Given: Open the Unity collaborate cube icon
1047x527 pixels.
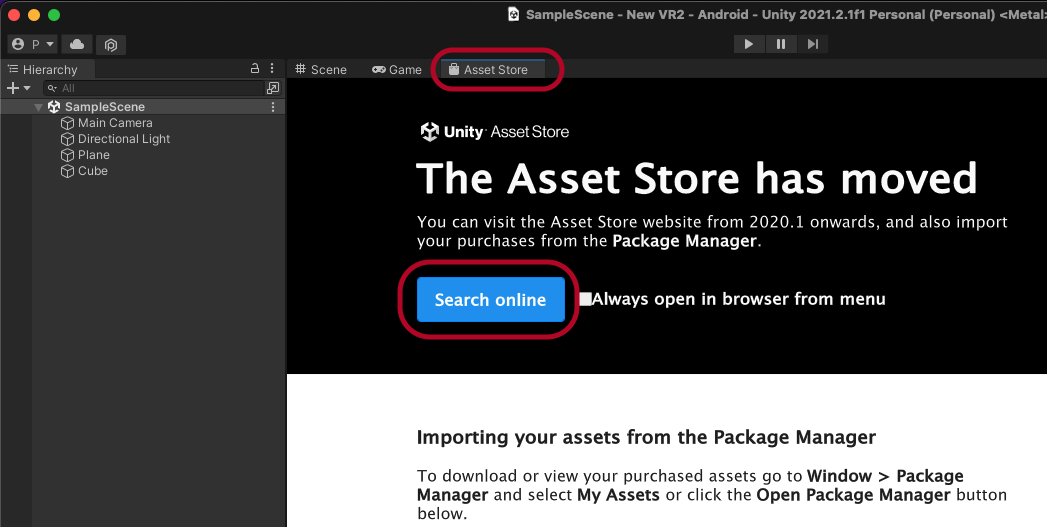Looking at the screenshot, I should [111, 44].
